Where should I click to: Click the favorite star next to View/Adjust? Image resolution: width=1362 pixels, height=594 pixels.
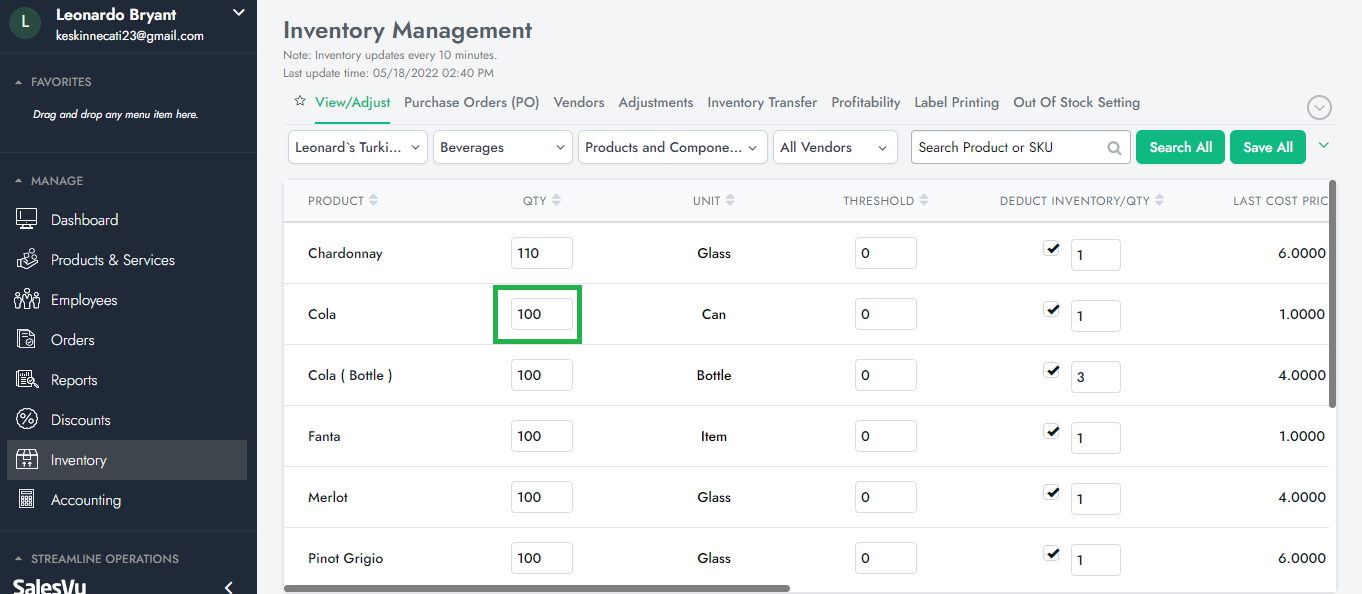(x=299, y=102)
